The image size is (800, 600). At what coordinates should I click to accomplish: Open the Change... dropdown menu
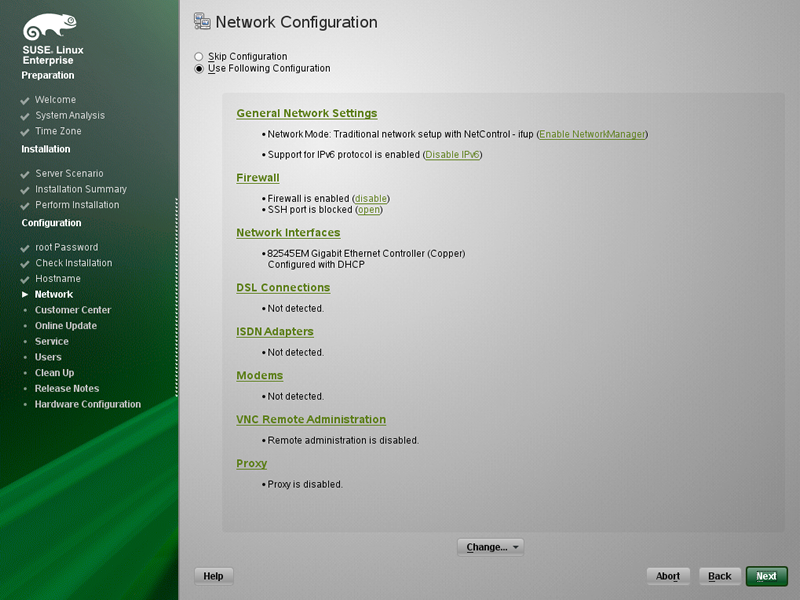point(490,547)
